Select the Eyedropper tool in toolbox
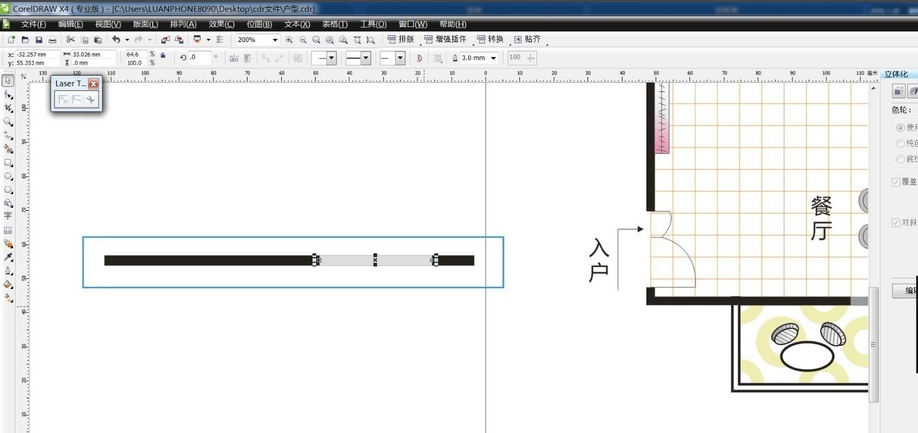The height and width of the screenshot is (433, 918). point(8,257)
